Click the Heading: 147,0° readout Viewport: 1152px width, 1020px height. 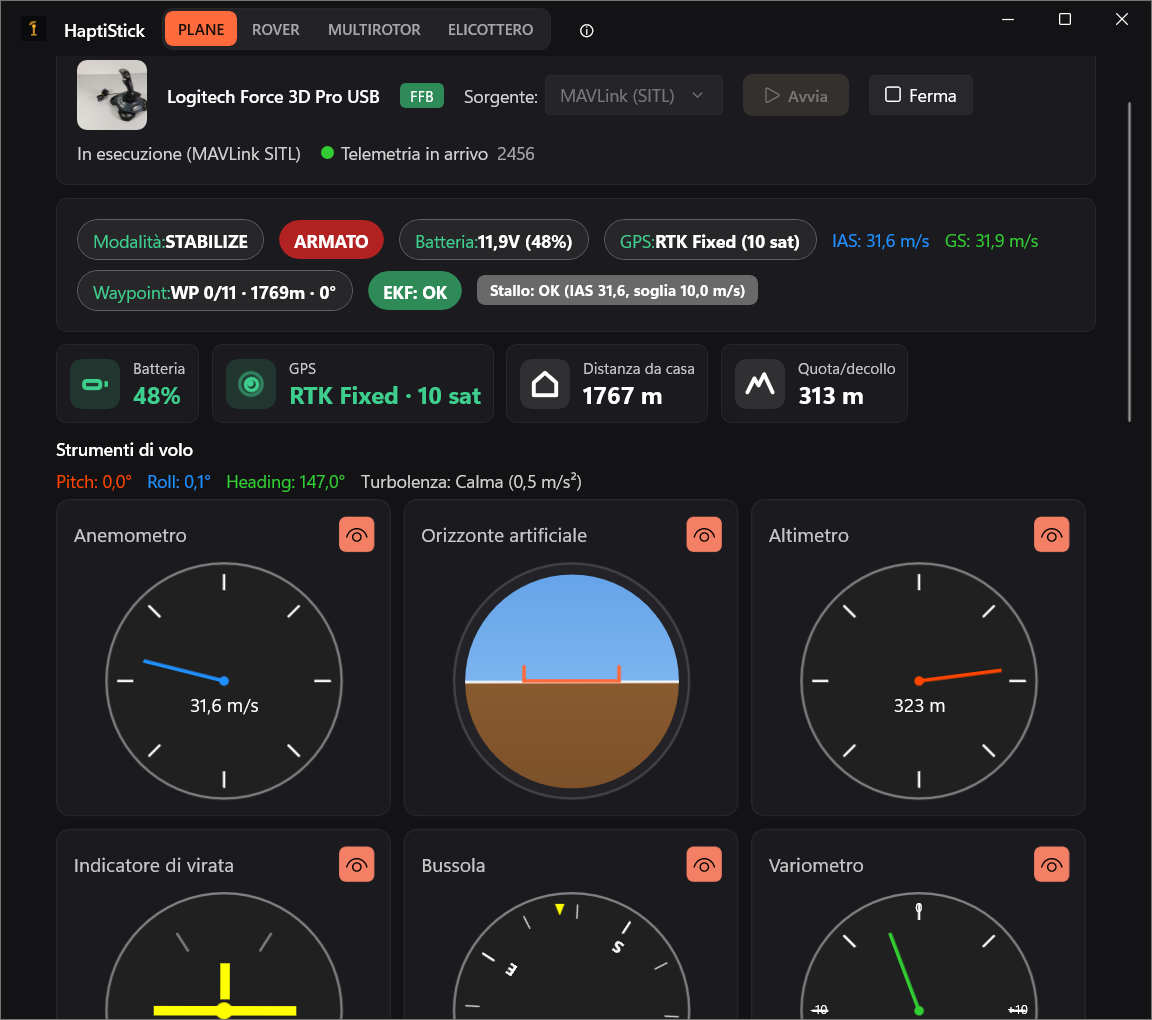tap(285, 482)
